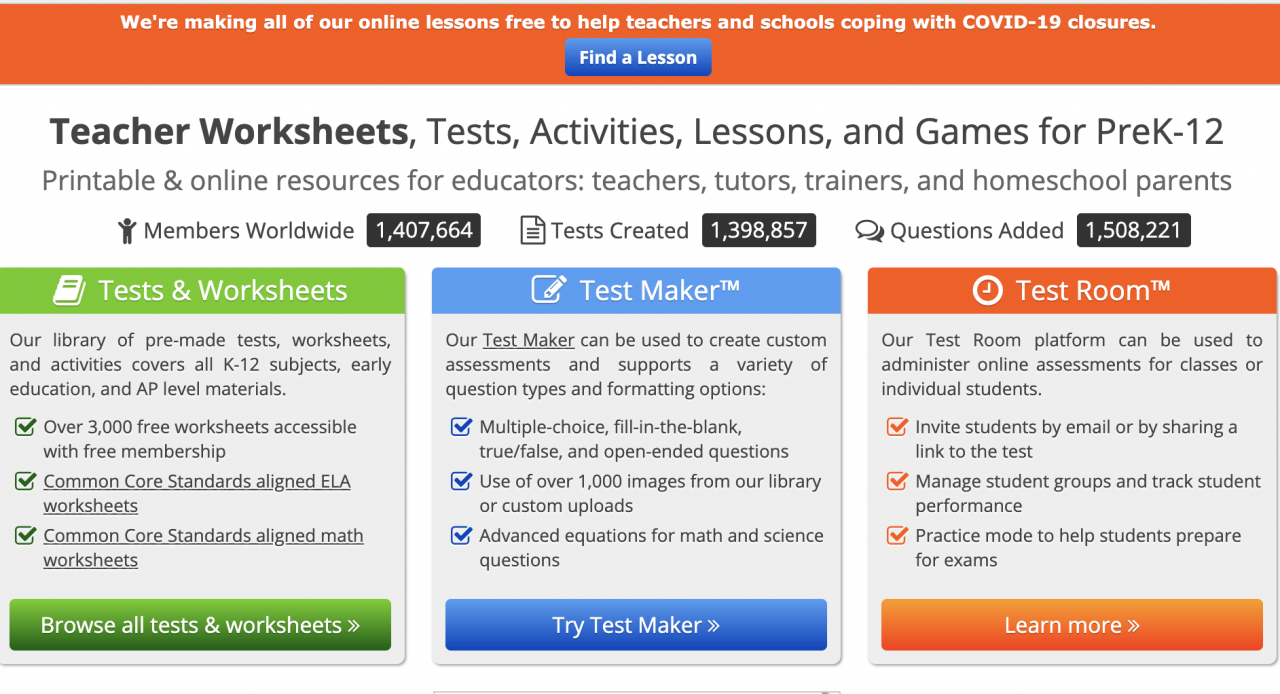1280x694 pixels.
Task: Open Common Core aligned ELA worksheets link
Action: pyautogui.click(x=196, y=481)
